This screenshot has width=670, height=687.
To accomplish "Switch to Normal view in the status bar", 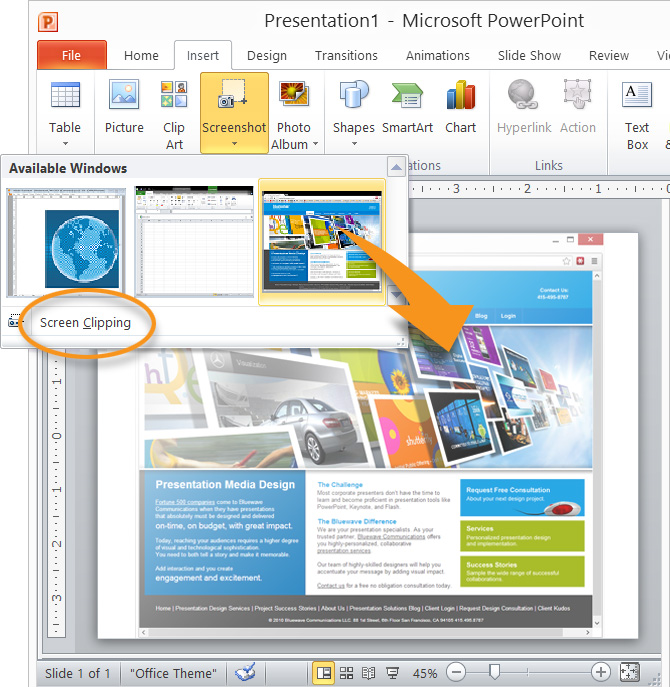I will (x=324, y=673).
